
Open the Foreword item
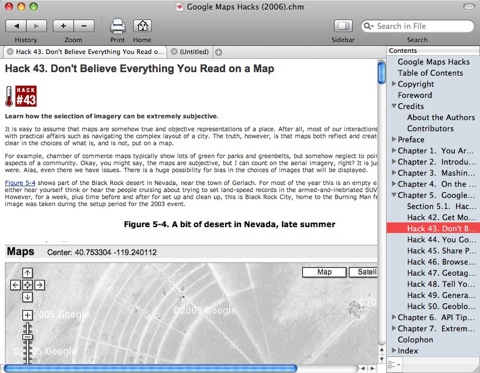415,95
